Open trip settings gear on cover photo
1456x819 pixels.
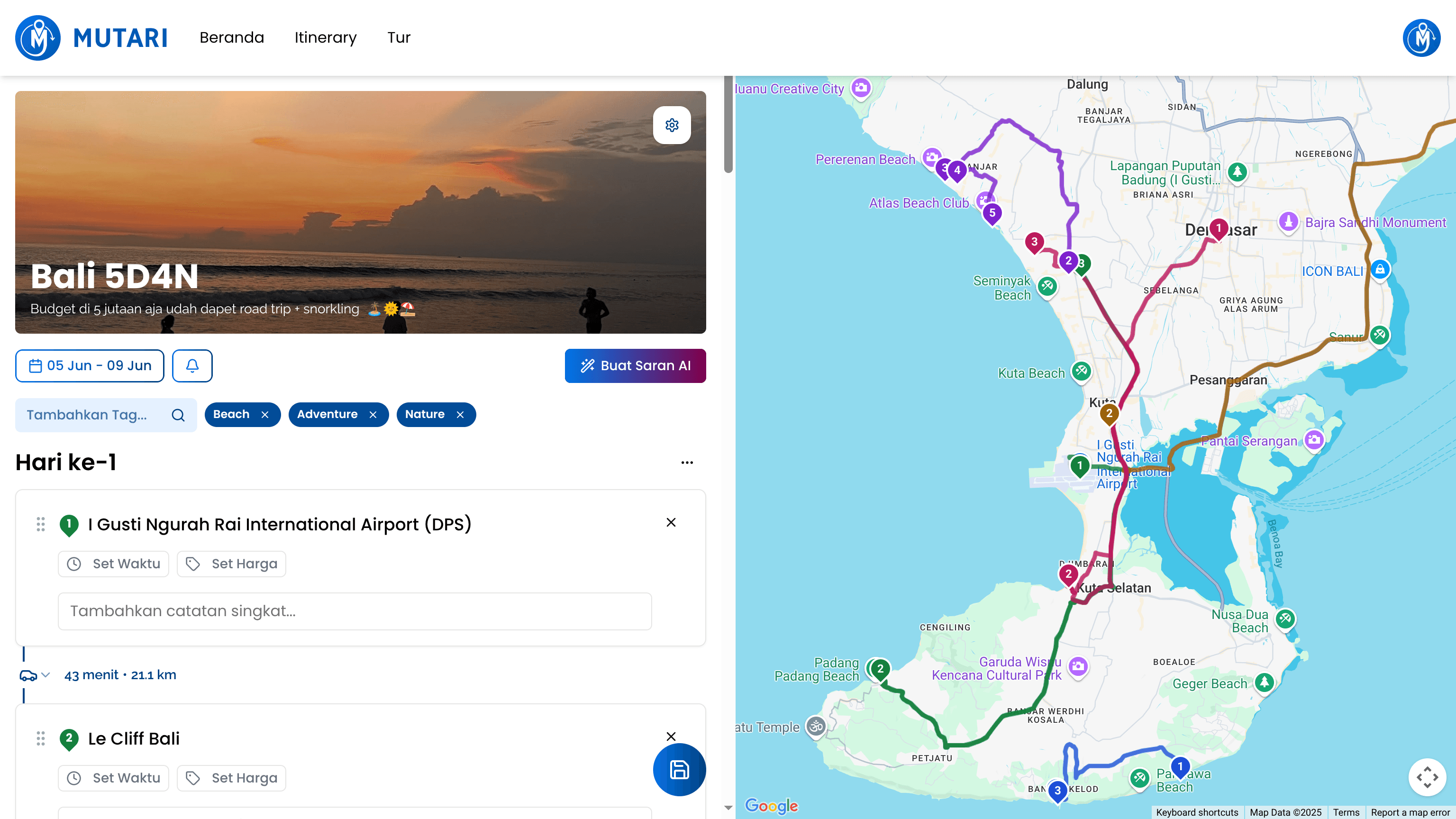(672, 125)
